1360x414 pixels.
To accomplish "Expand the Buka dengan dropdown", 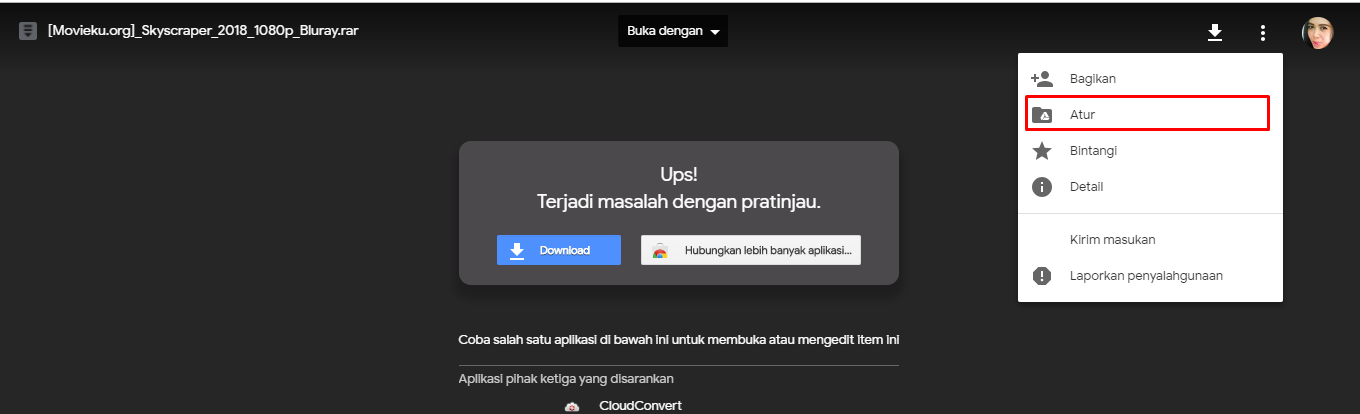I will pyautogui.click(x=673, y=31).
